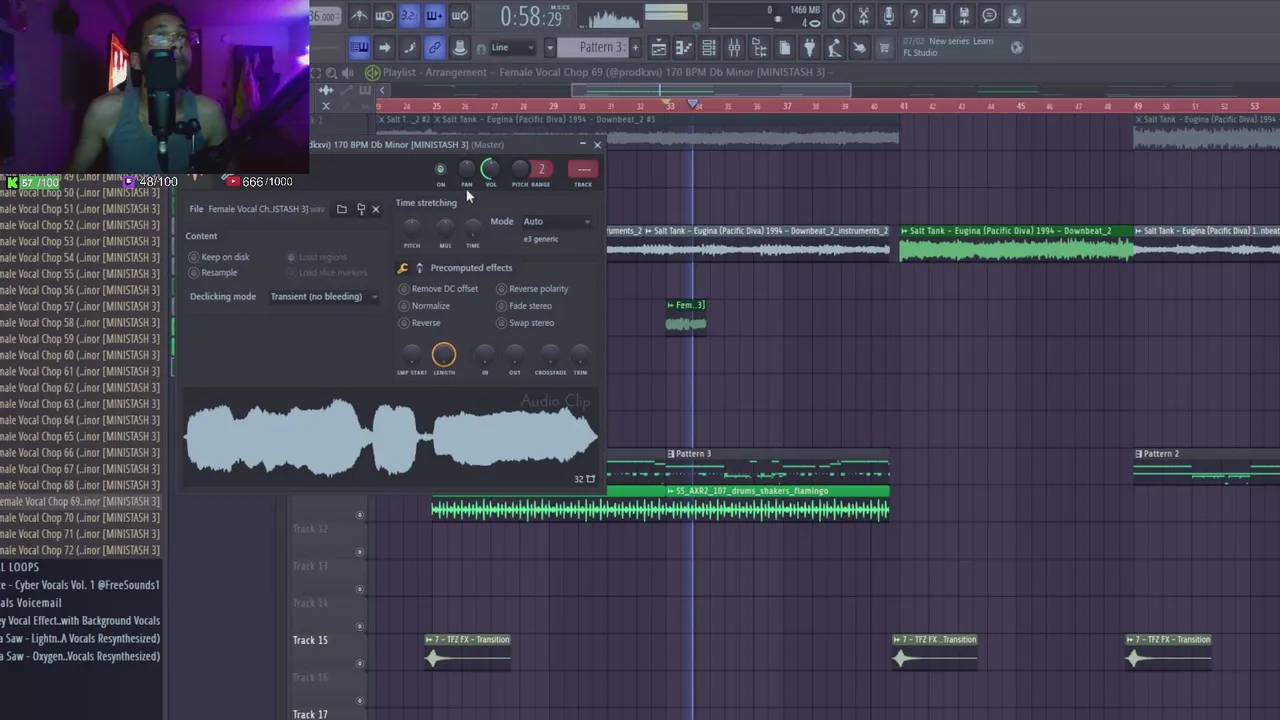The image size is (1280, 720).
Task: Enable Swap stereo
Action: click(525, 323)
